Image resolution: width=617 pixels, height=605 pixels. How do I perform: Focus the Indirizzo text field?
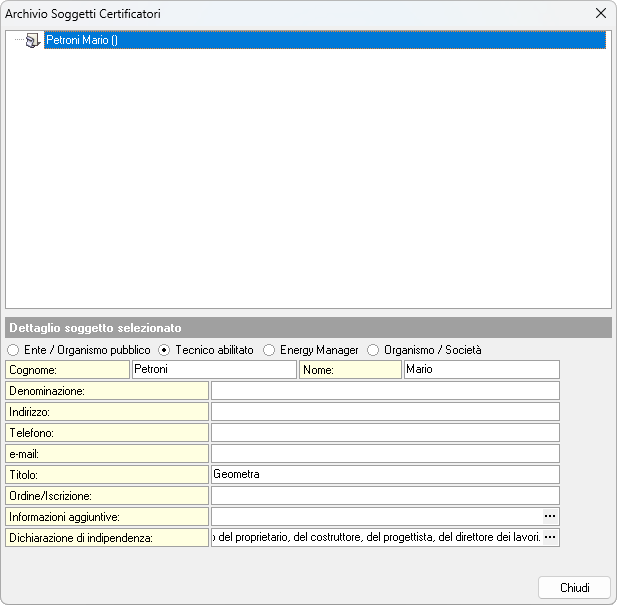coord(384,412)
